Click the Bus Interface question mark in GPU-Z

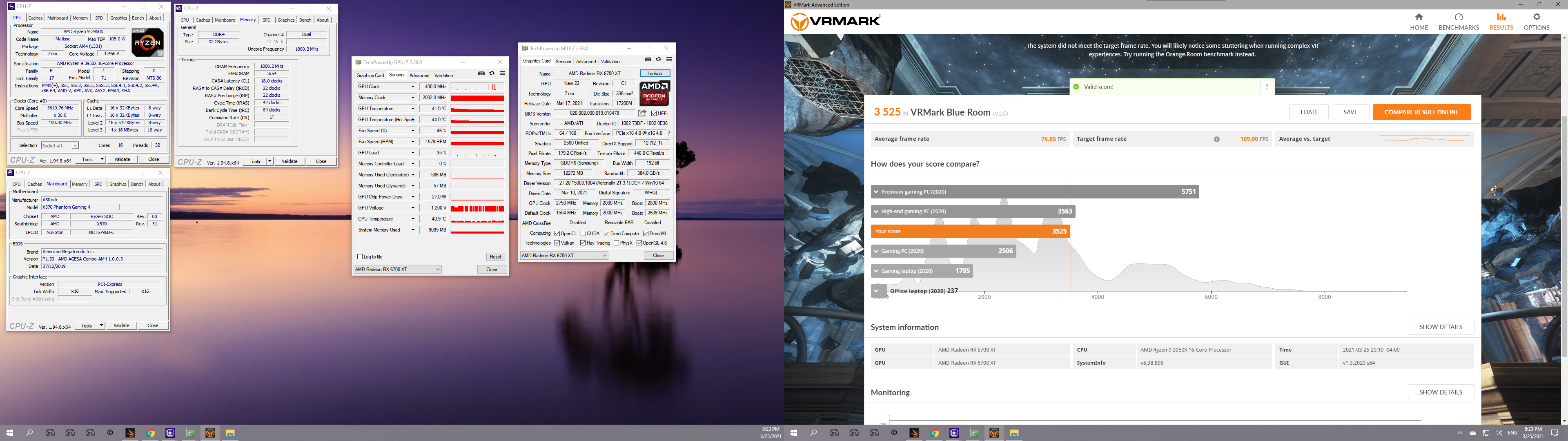[x=668, y=134]
